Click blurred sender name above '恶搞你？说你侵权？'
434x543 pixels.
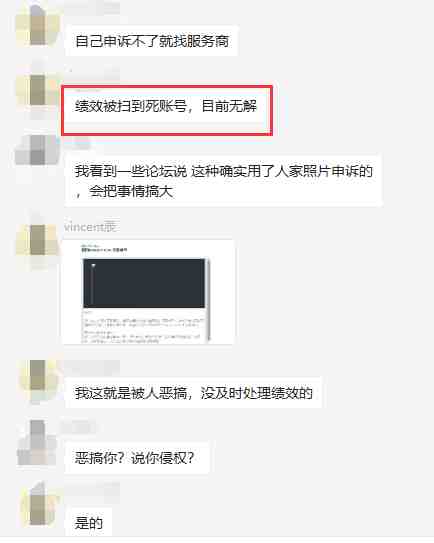[x=80, y=427]
